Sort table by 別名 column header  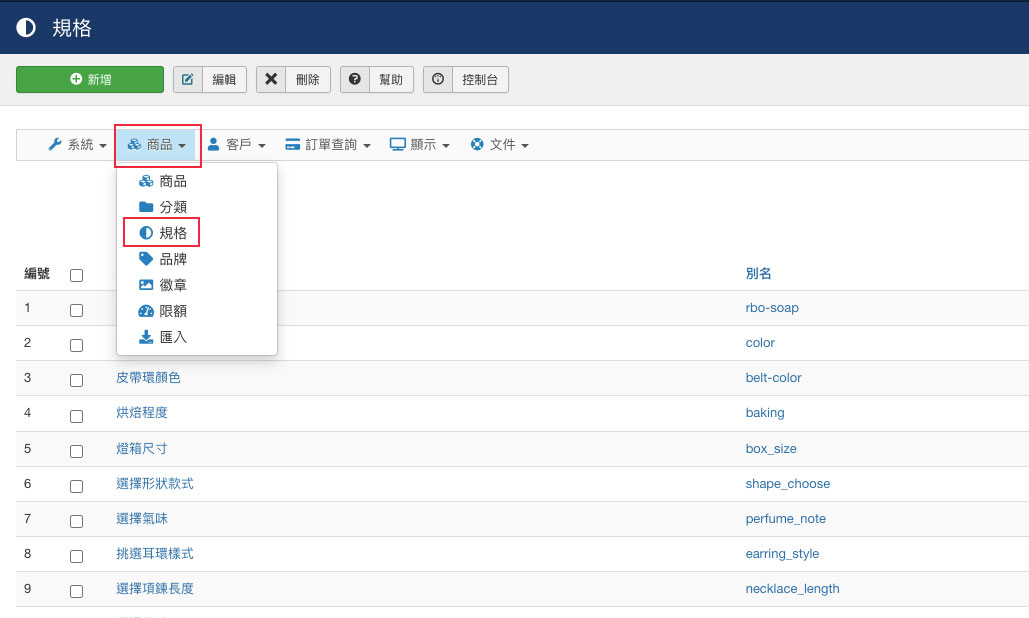(x=758, y=274)
